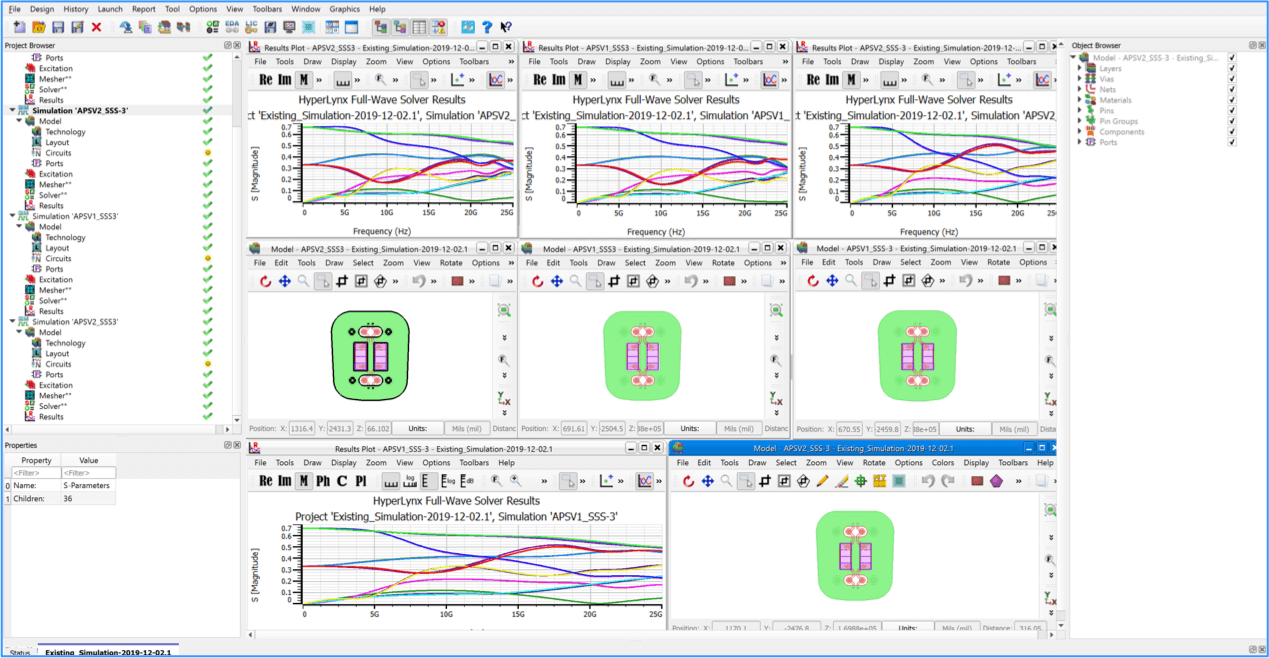Viewport: 1269px width, 658px height.
Task: Toggle the Layers checkbox in Object Browser
Action: [1232, 69]
